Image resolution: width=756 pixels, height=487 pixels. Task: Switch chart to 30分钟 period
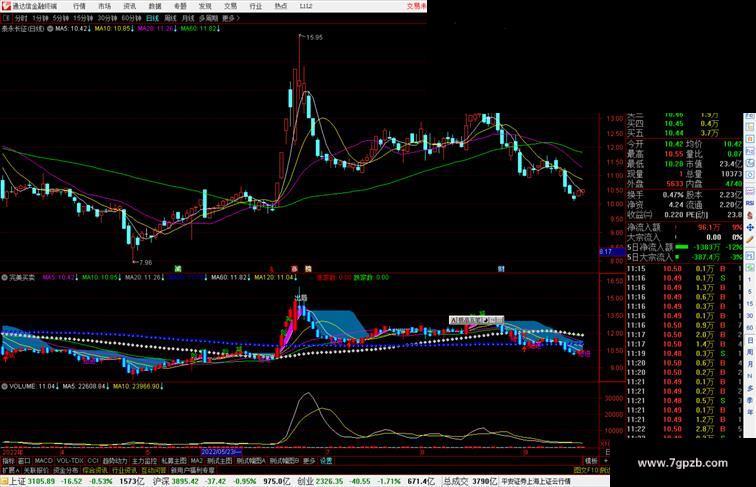[107, 18]
